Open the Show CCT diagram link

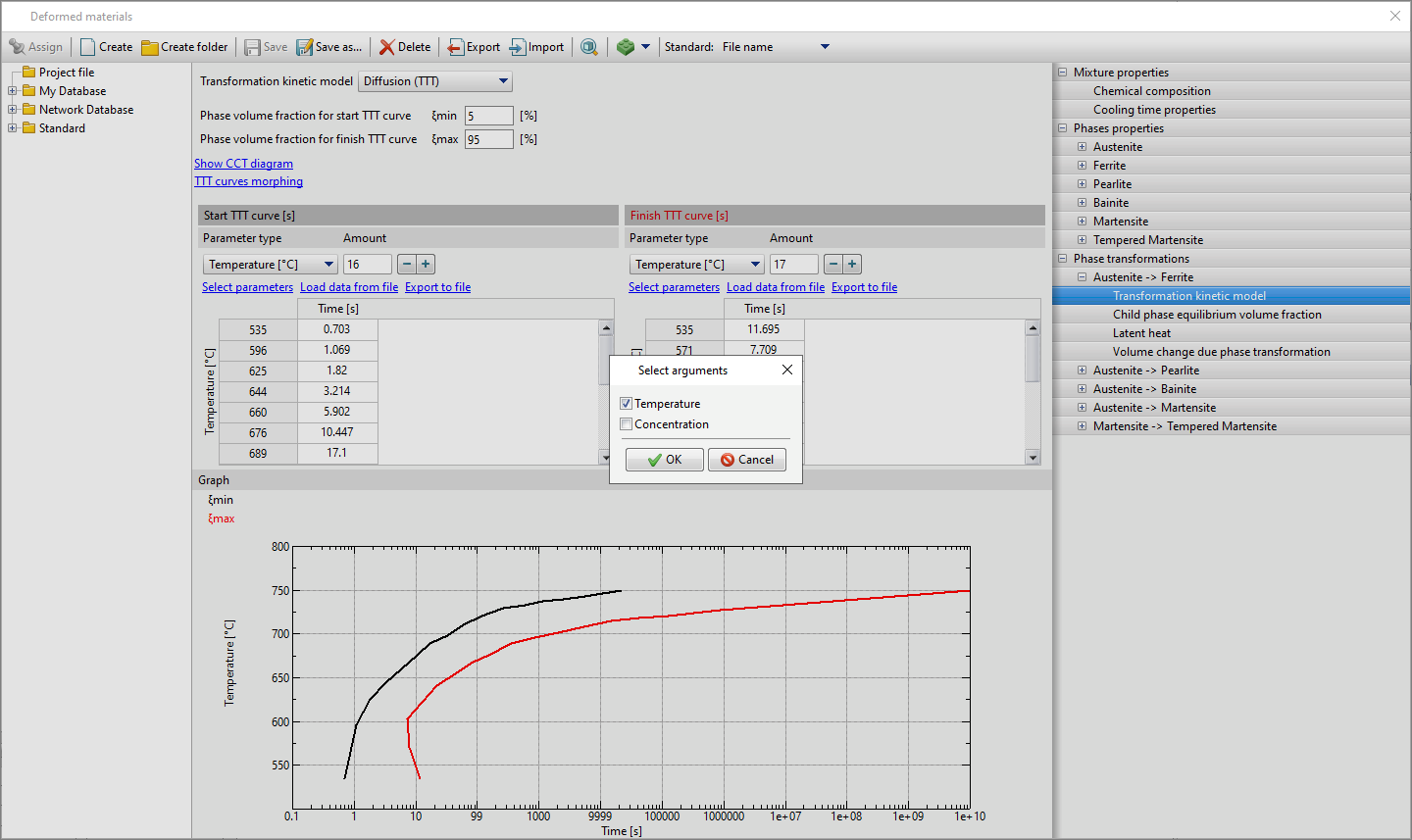pos(243,164)
